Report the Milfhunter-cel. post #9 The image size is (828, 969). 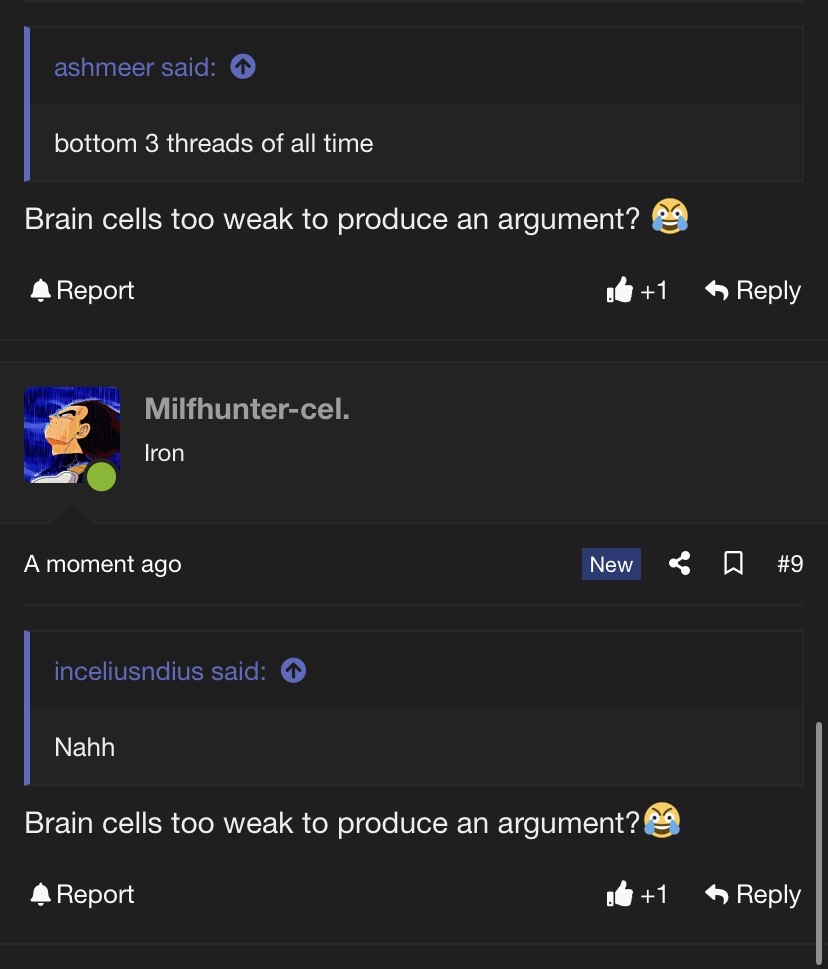[x=82, y=894]
